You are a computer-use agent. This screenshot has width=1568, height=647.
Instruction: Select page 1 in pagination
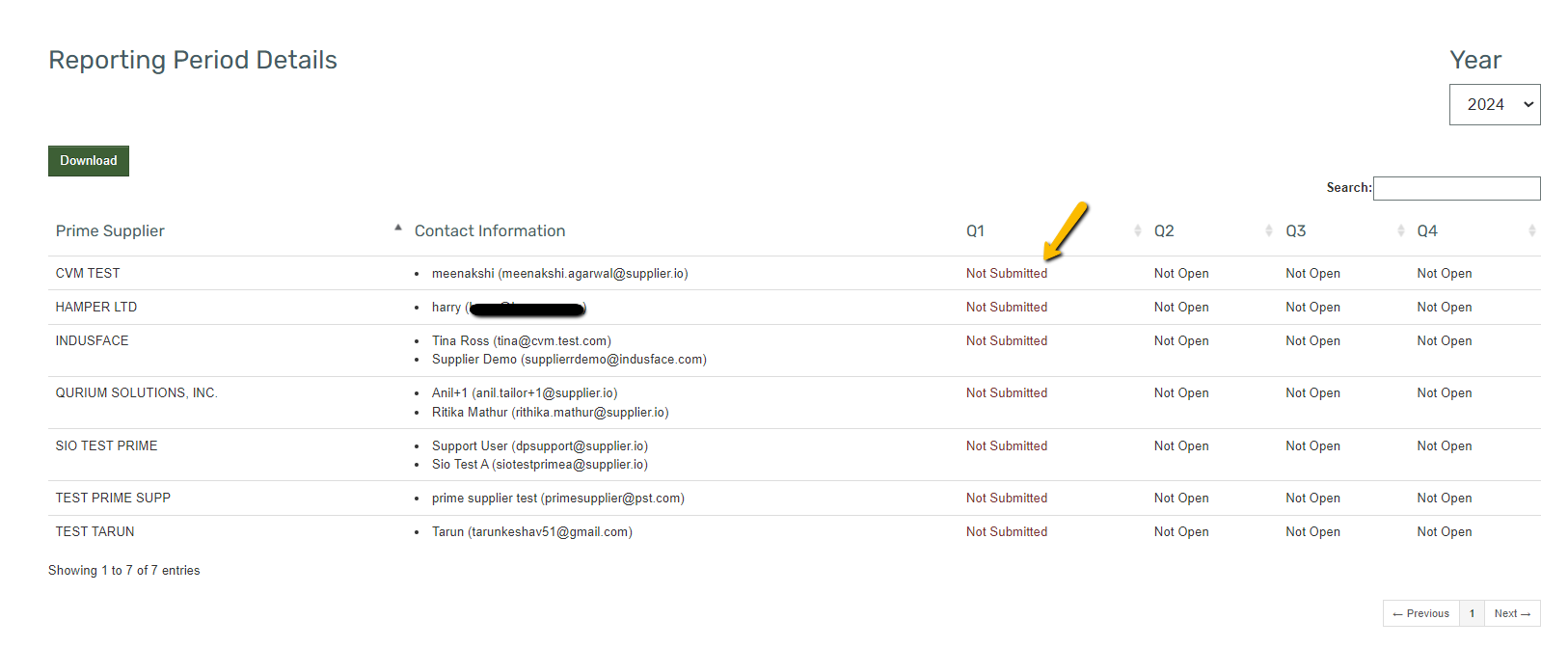pos(1472,613)
